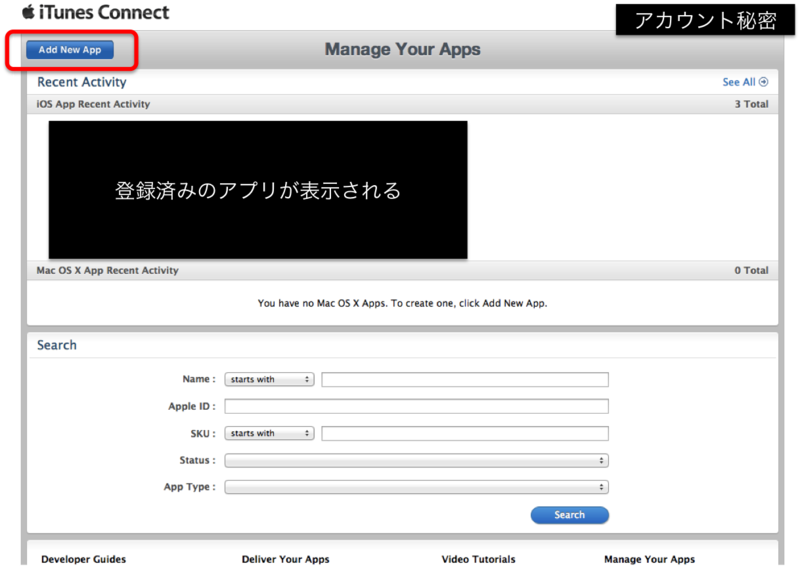Viewport: 800px width, 566px height.
Task: Click the Apple logo in iTunes Connect header
Action: (29, 12)
